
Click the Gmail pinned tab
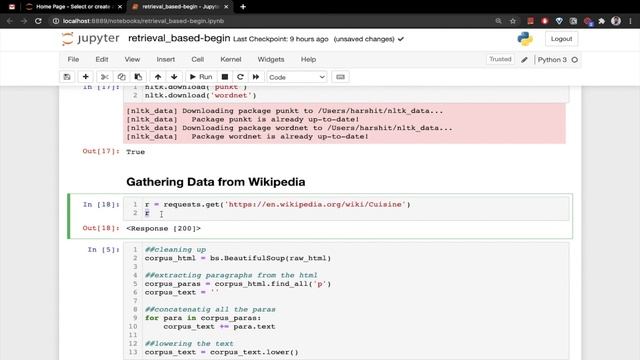pos(12,7)
